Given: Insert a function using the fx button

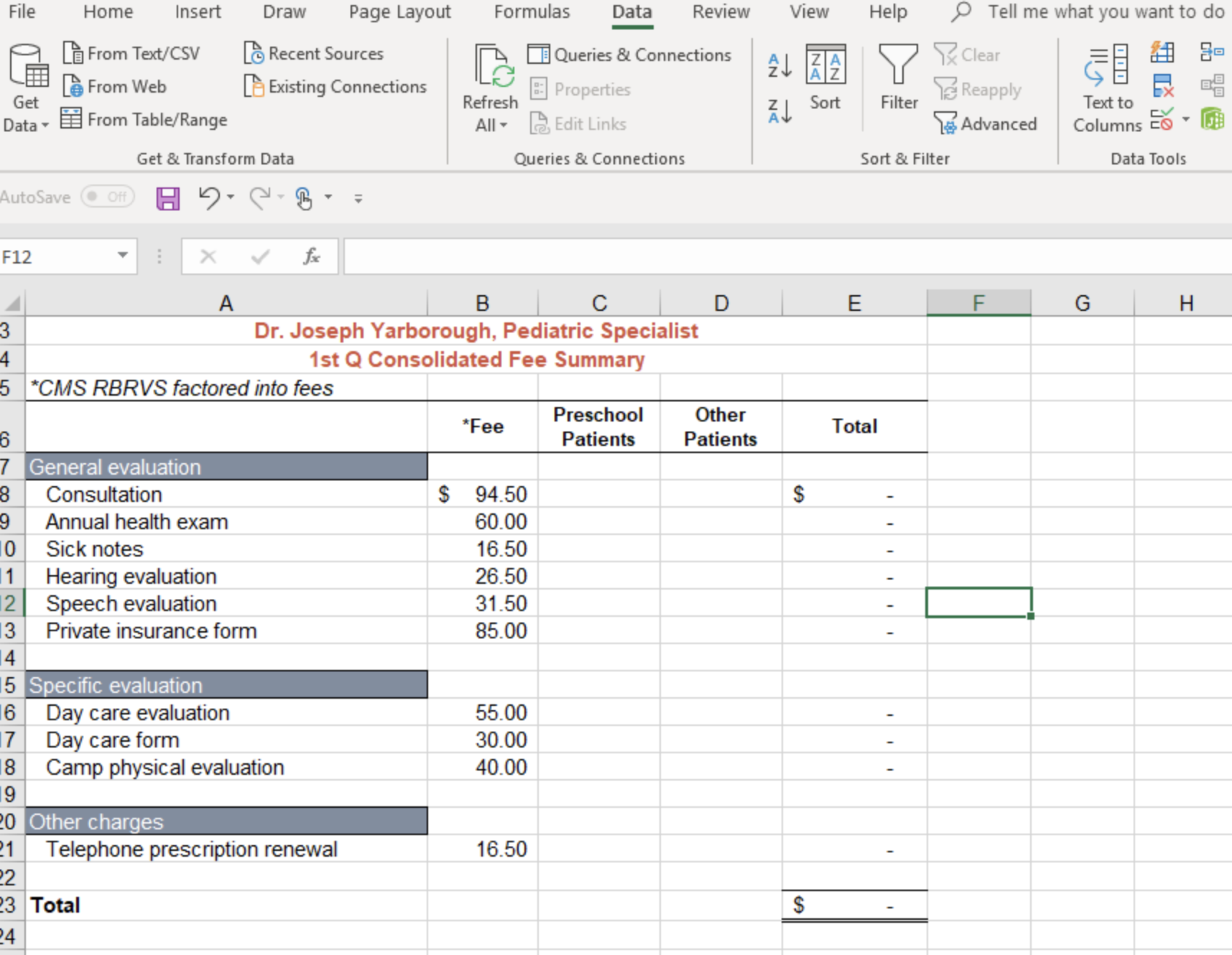Looking at the screenshot, I should [310, 256].
